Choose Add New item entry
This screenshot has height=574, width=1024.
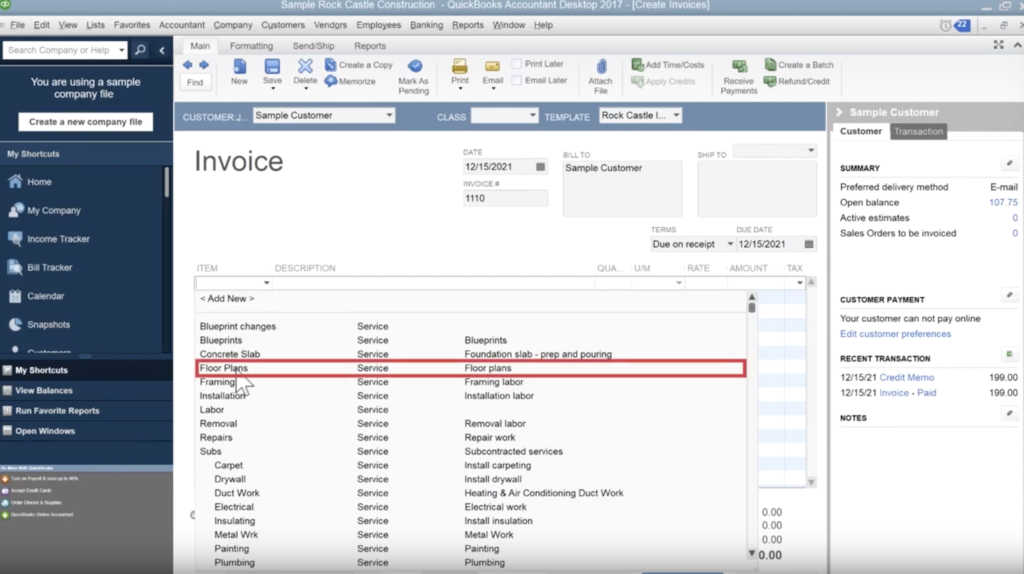point(227,298)
